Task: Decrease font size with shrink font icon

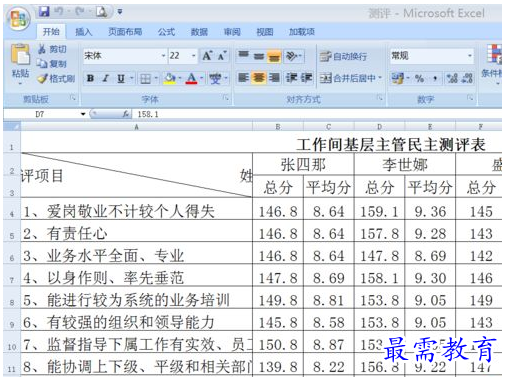Action: [222, 56]
